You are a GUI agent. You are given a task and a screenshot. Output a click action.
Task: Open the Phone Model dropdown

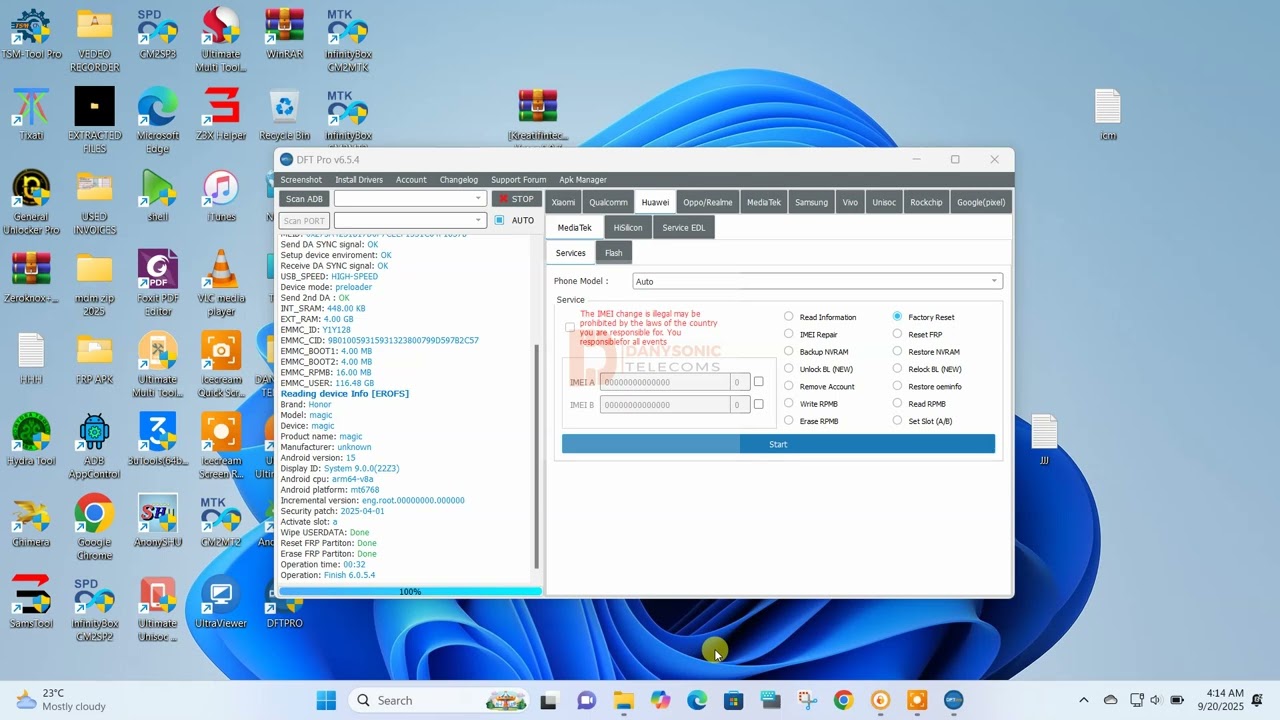(816, 281)
